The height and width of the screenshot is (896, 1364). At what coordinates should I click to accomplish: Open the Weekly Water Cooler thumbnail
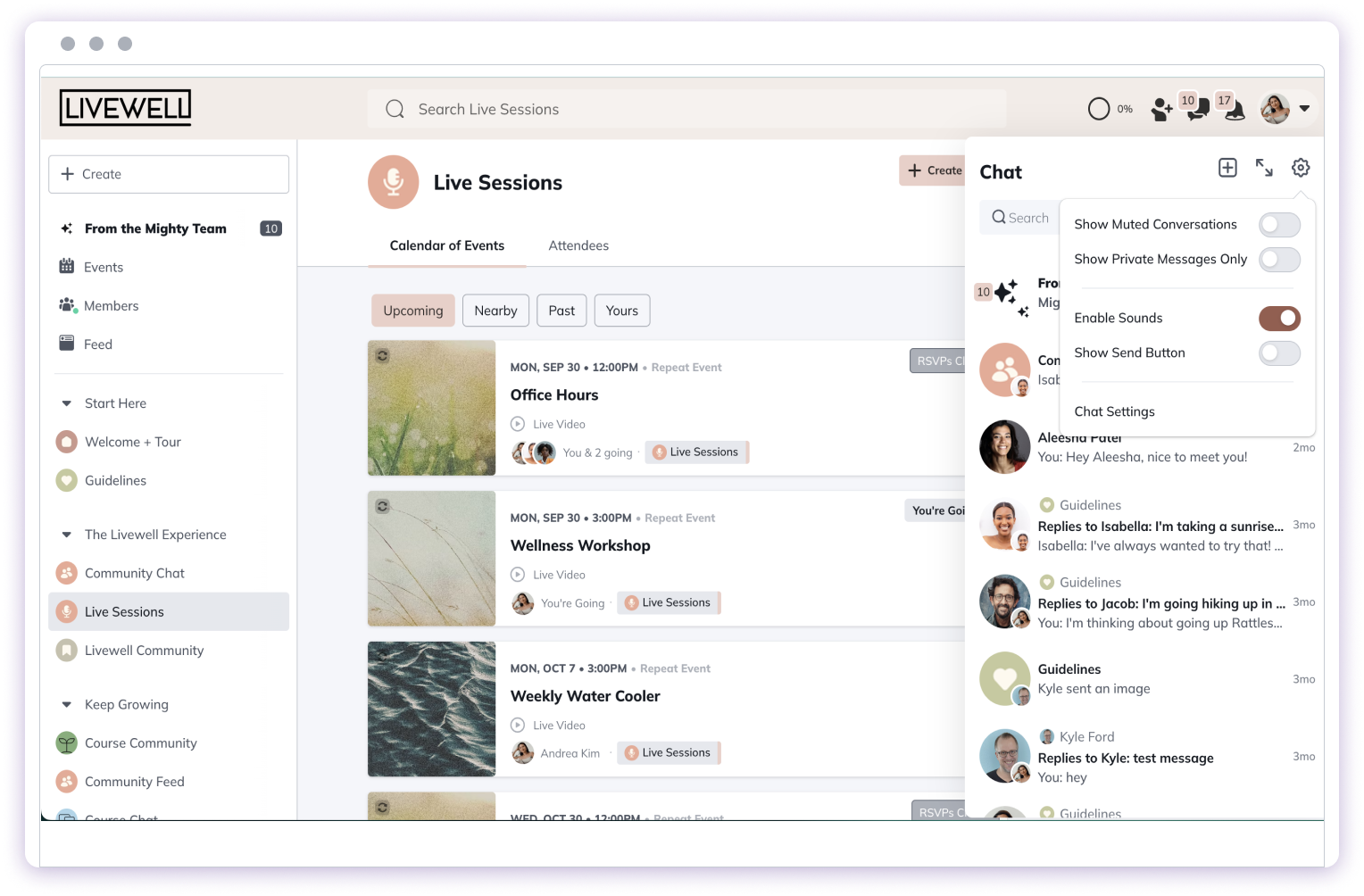click(431, 709)
